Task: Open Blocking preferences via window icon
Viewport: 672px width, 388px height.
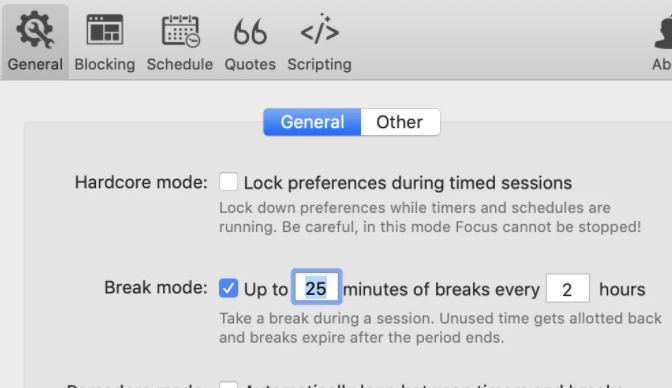Action: click(105, 29)
